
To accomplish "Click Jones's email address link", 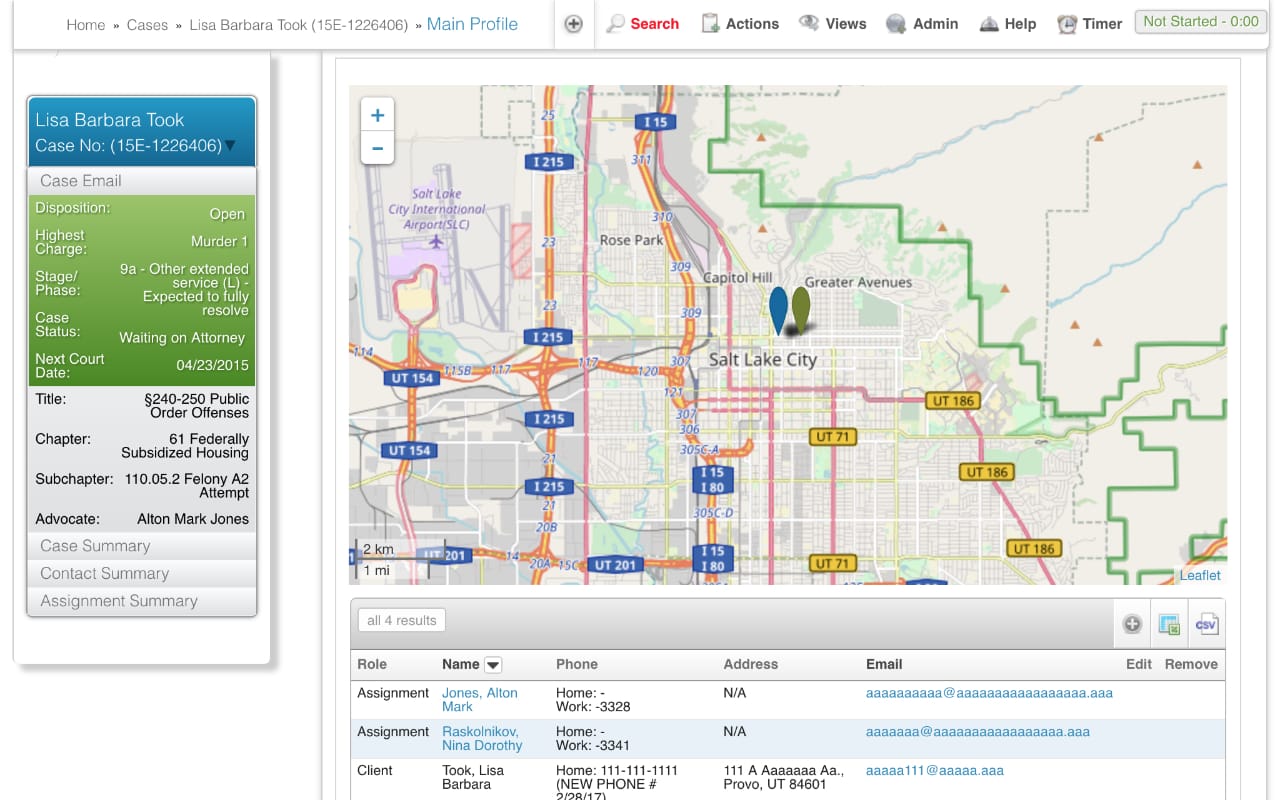I will [x=989, y=693].
